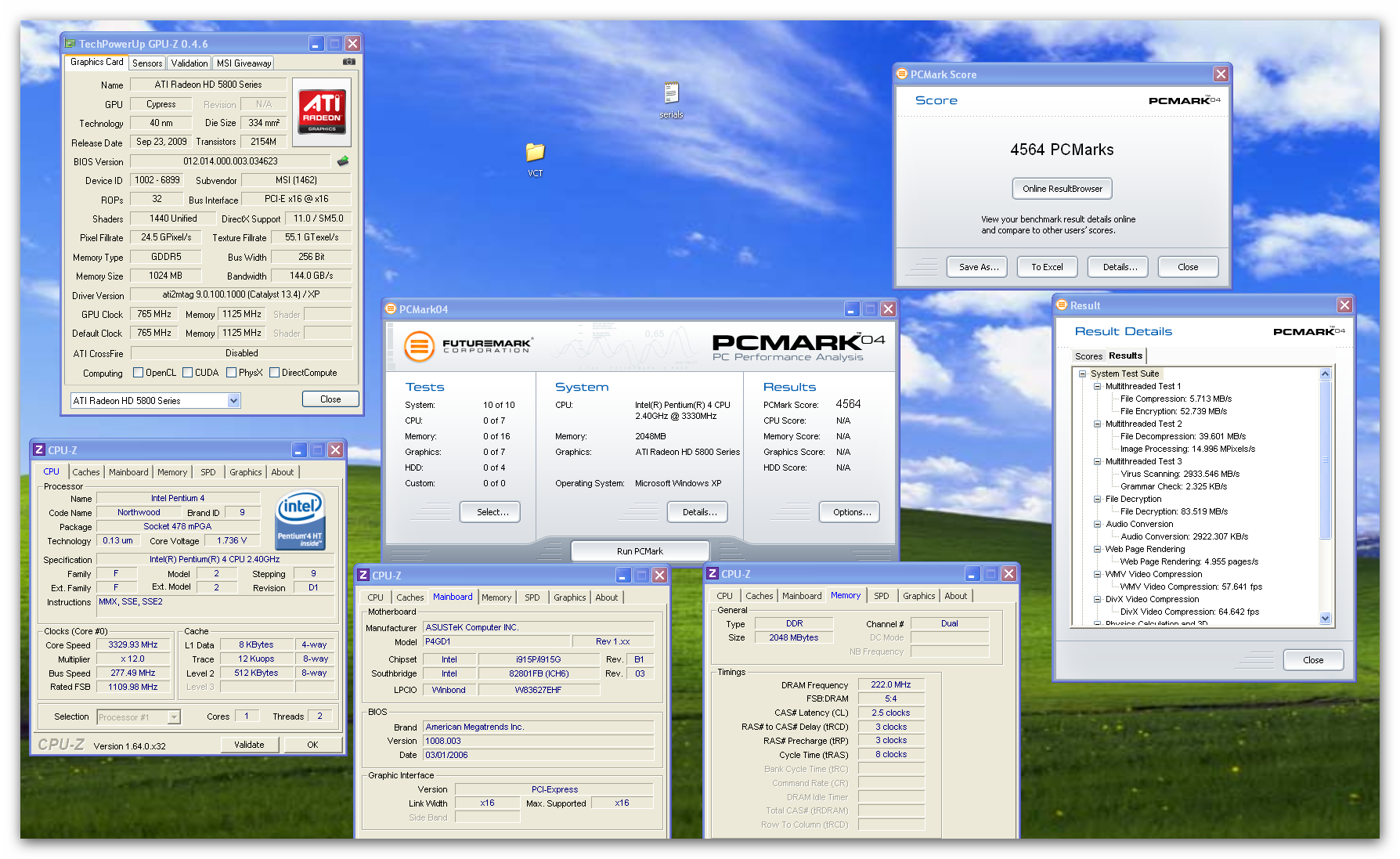This screenshot has height=859, width=1400.
Task: Open Caches tab in CPU-Z Mainboard window
Action: pyautogui.click(x=410, y=597)
